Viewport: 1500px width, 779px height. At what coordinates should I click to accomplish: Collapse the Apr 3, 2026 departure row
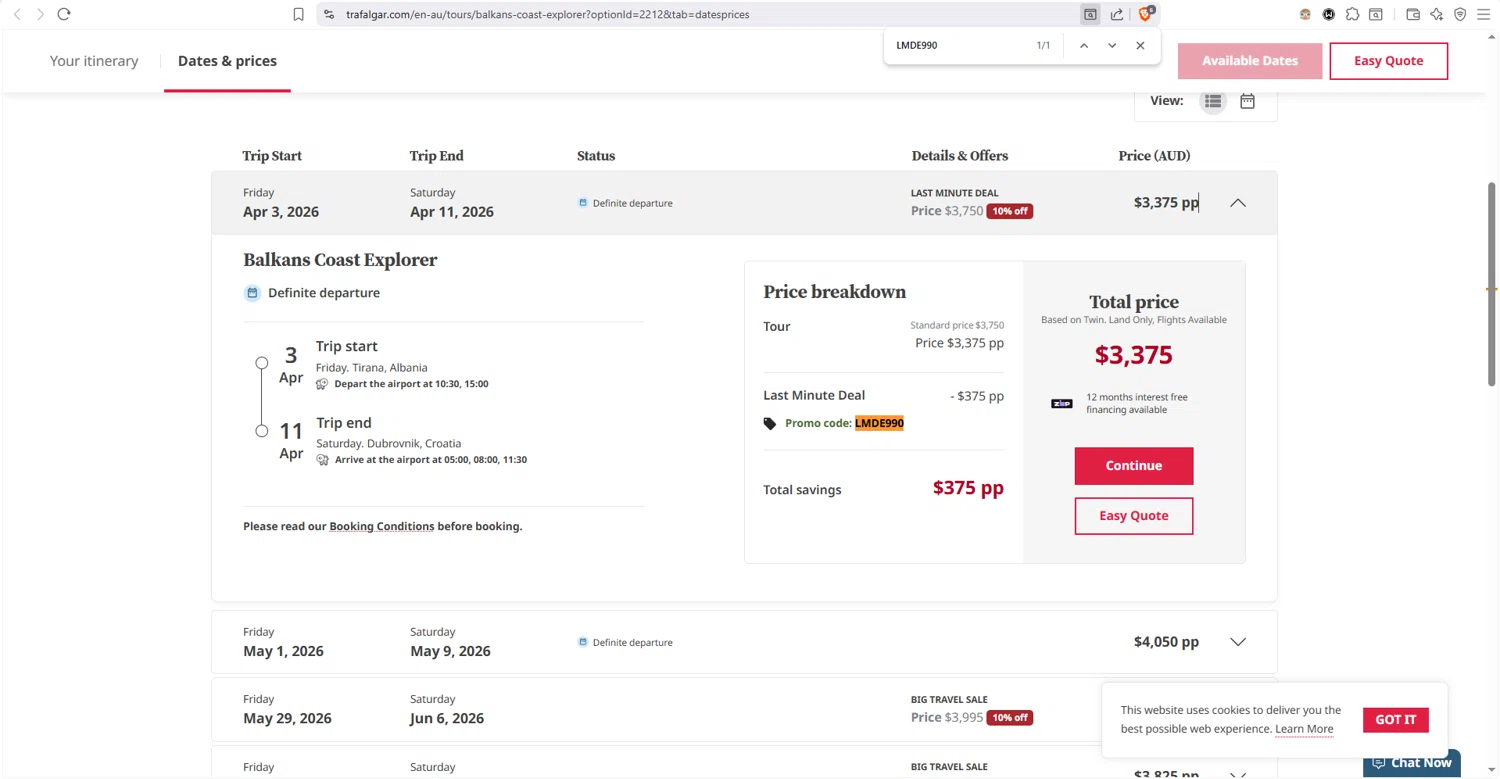tap(1238, 203)
